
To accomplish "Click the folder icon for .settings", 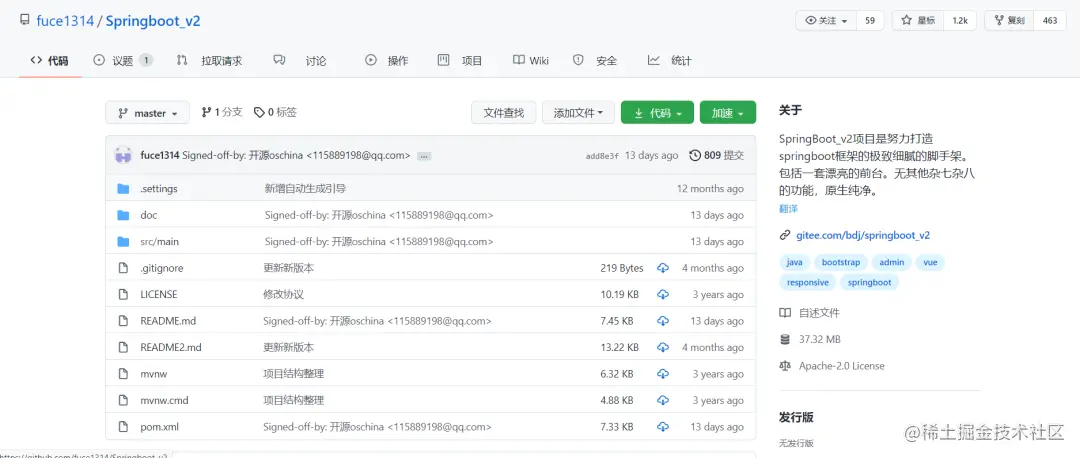I will coord(123,189).
